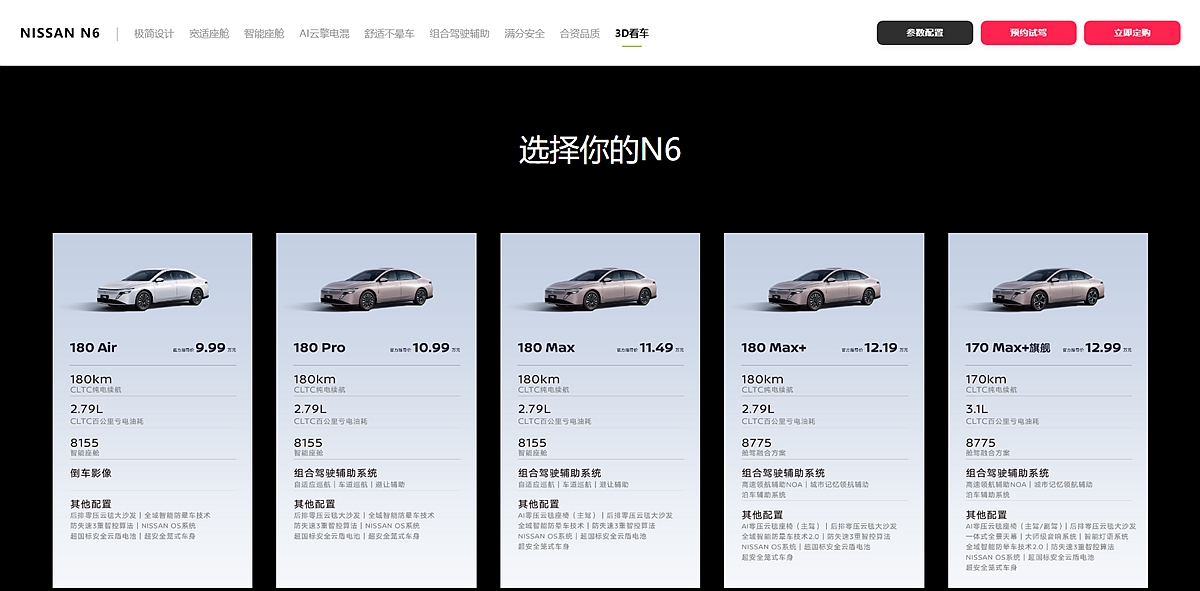Pick the 170 Max+旗舰 car image
1200x591 pixels.
pyautogui.click(x=1048, y=287)
